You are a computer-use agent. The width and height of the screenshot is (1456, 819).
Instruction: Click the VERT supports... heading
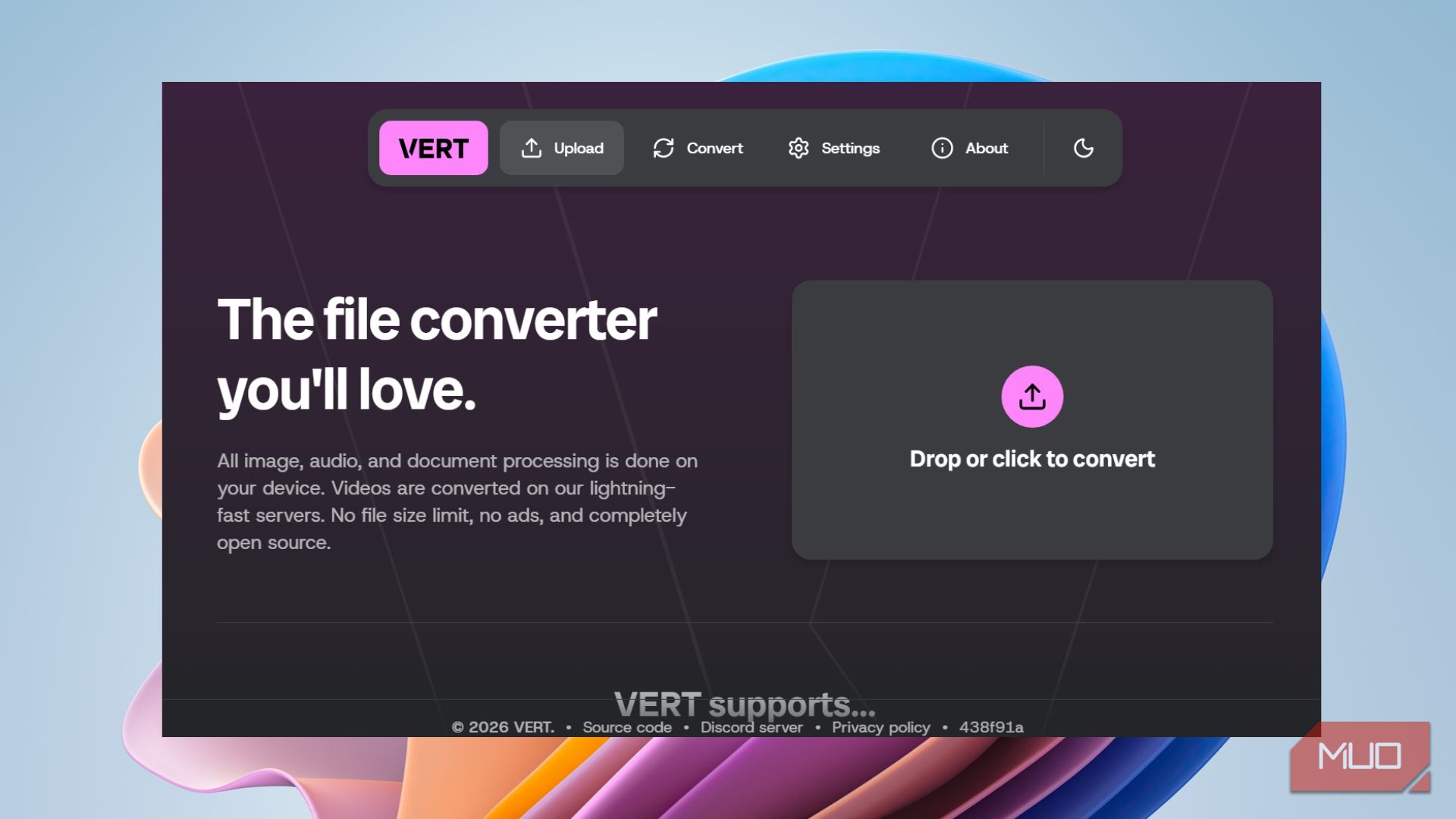click(745, 704)
